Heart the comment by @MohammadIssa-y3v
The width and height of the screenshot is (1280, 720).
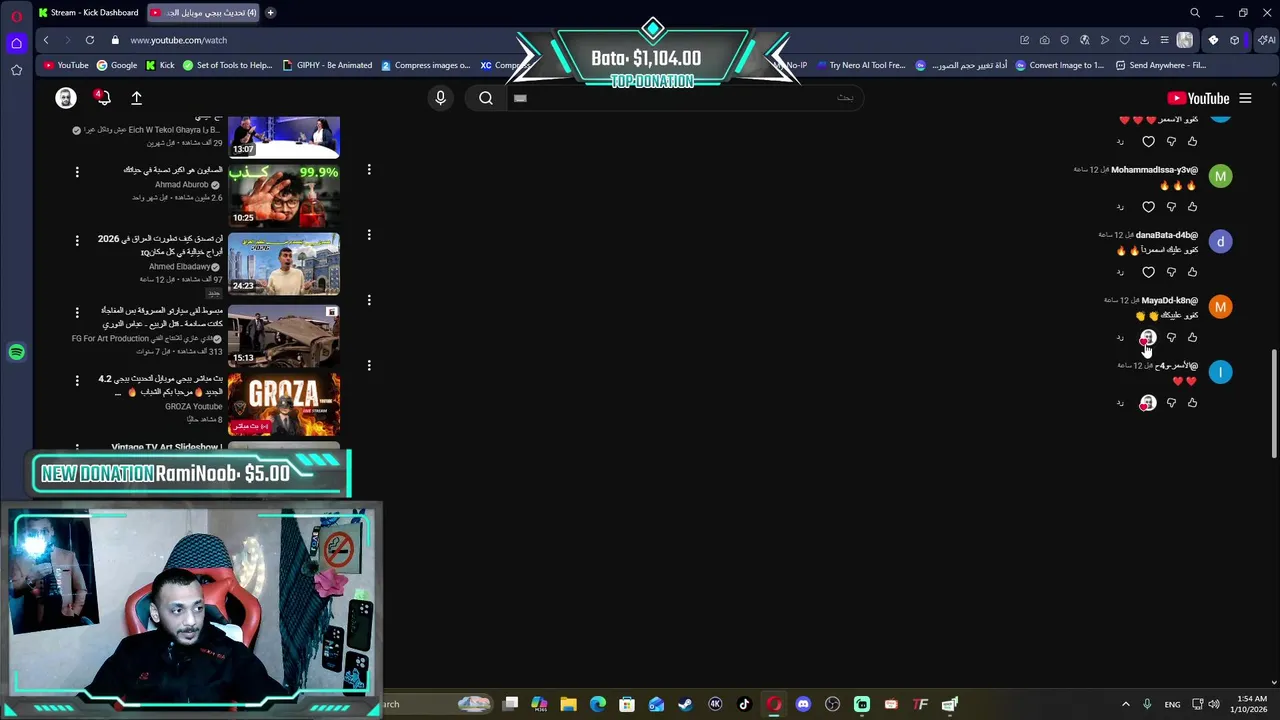click(x=1148, y=207)
